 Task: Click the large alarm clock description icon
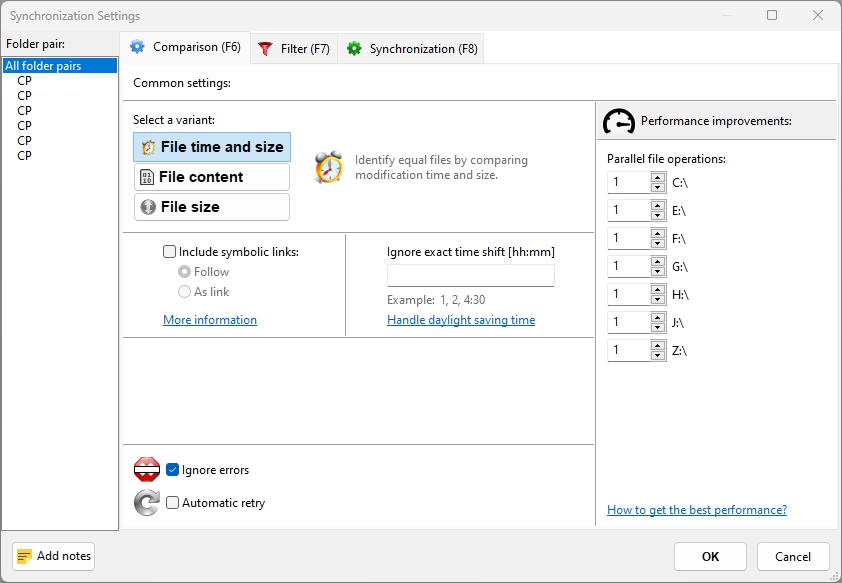[x=329, y=167]
